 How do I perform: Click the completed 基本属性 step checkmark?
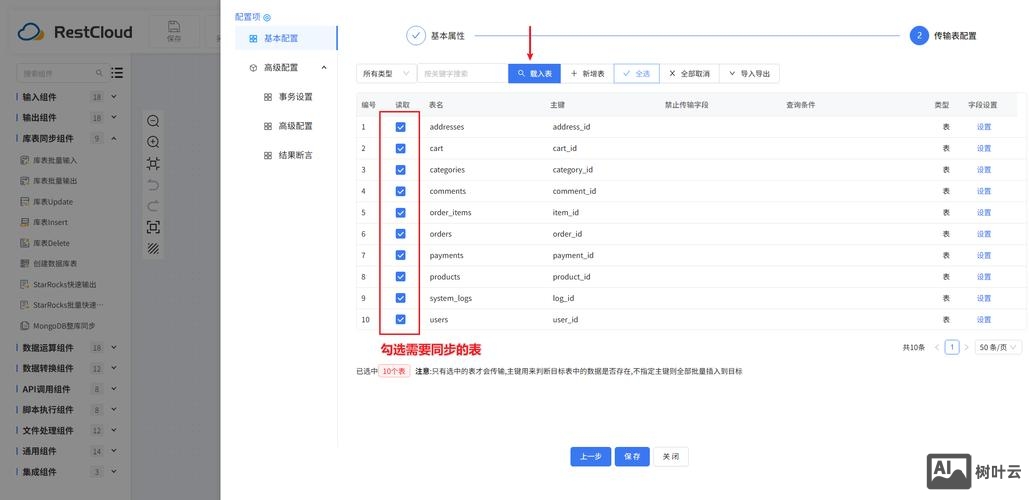coord(416,35)
